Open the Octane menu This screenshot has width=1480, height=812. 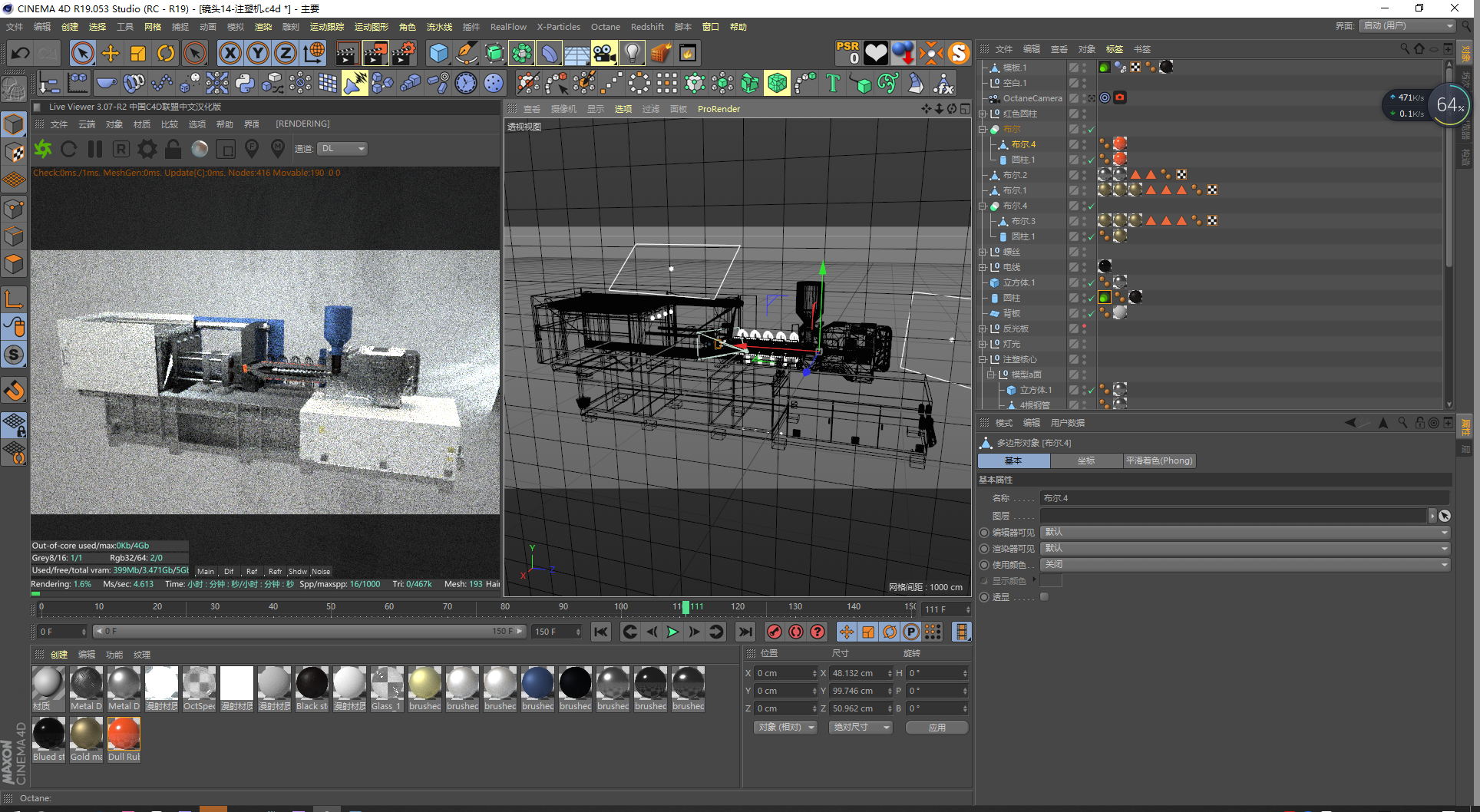(x=605, y=27)
